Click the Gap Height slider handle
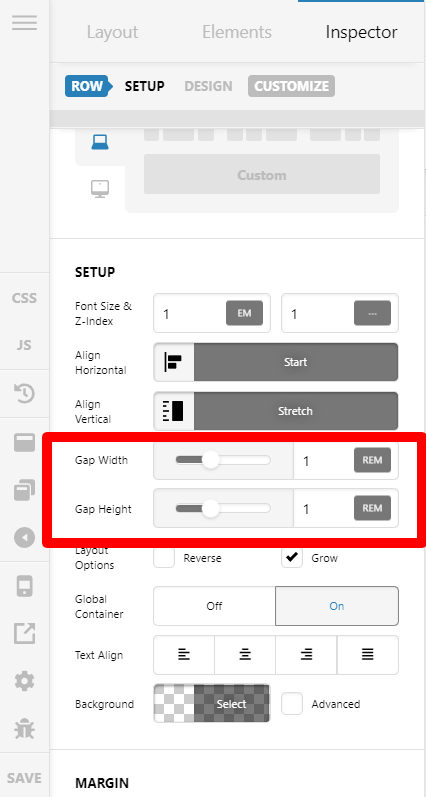 [x=210, y=508]
